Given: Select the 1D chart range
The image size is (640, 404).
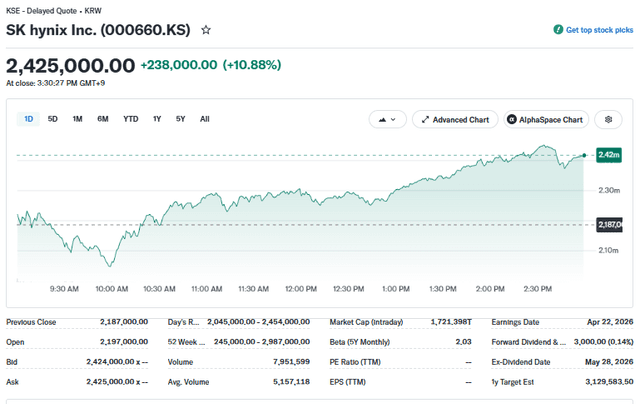Looking at the screenshot, I should [x=28, y=119].
